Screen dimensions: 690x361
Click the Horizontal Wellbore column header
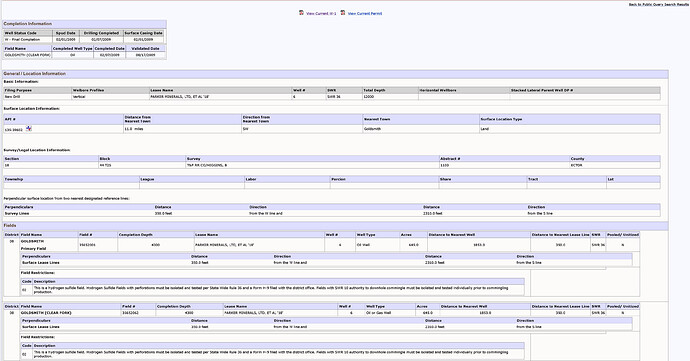click(x=464, y=90)
